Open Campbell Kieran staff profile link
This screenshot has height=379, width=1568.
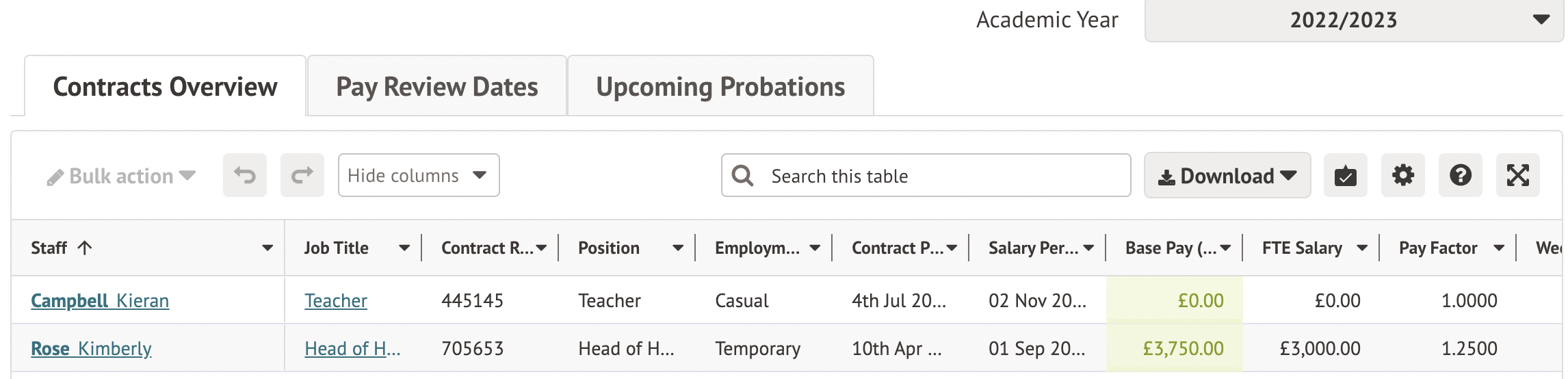click(100, 300)
